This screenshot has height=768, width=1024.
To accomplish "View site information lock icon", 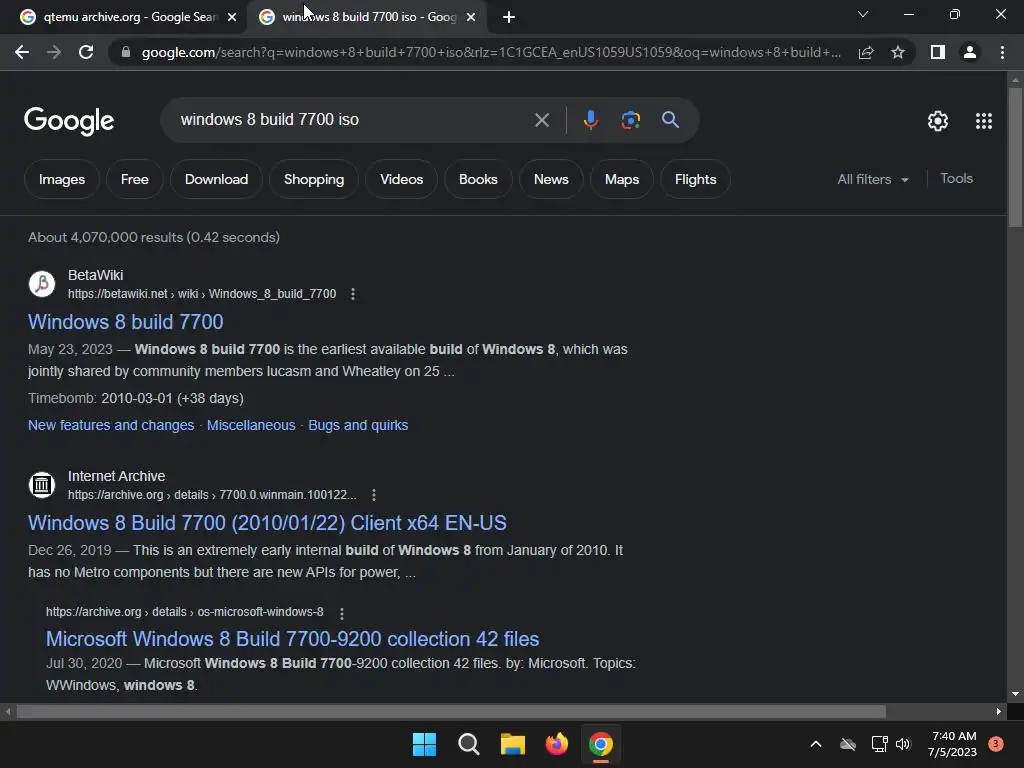I will (x=126, y=52).
